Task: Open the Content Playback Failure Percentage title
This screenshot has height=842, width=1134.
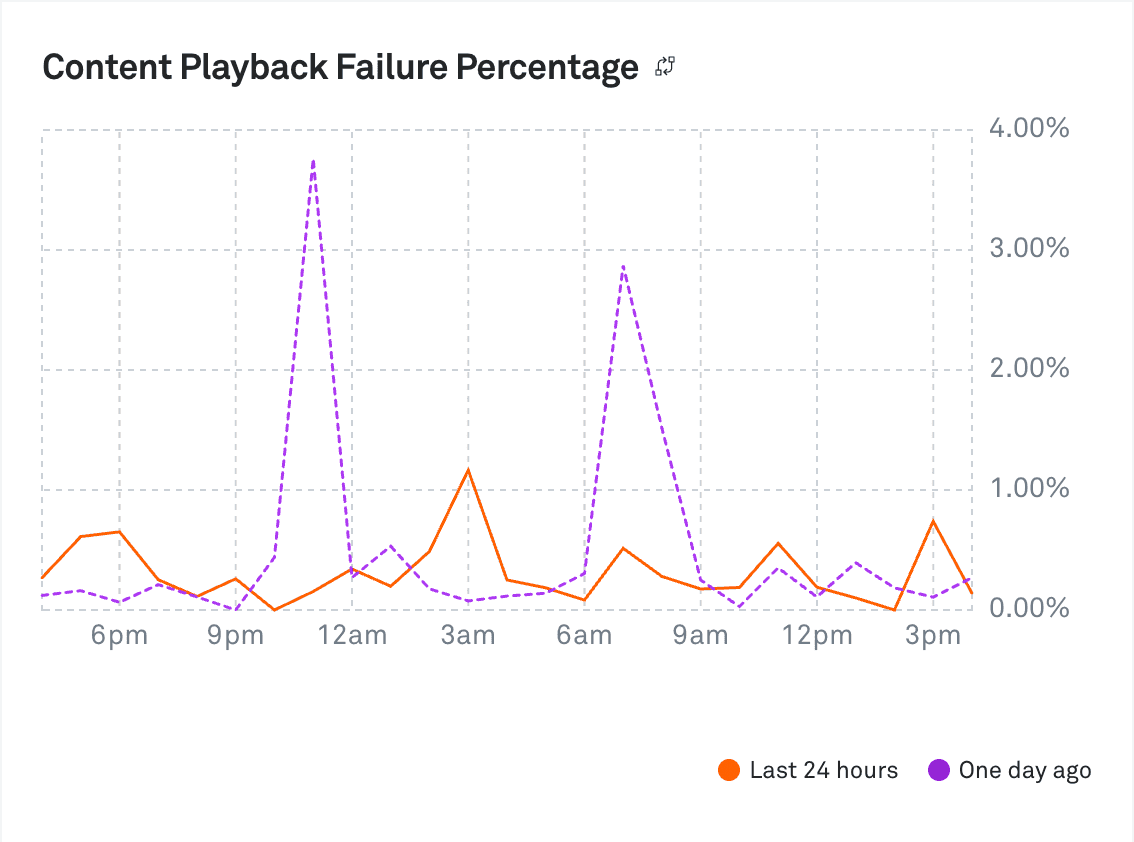Action: (340, 68)
